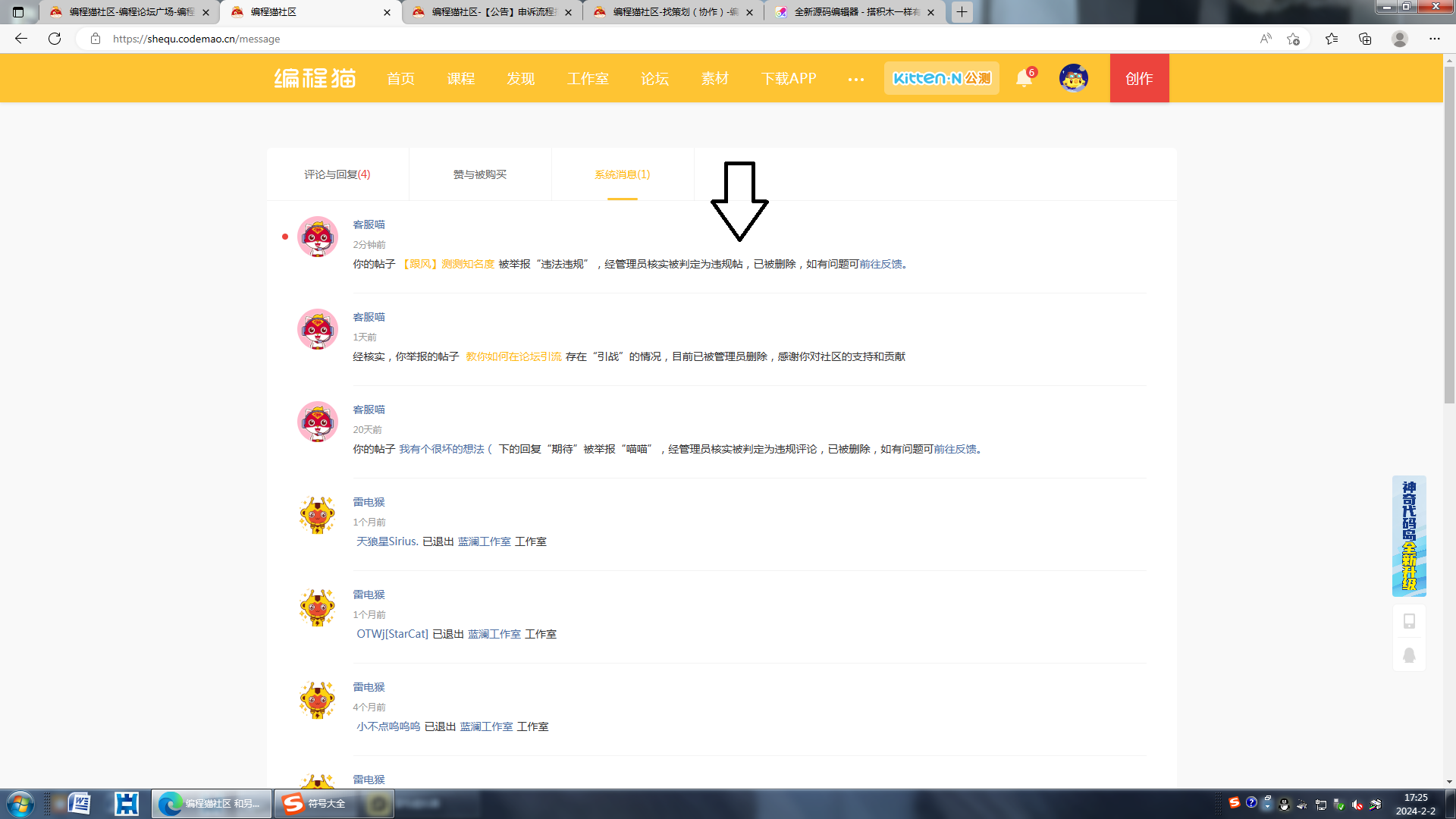This screenshot has height=819, width=1456.
Task: Click browser back arrow
Action: coord(21,39)
